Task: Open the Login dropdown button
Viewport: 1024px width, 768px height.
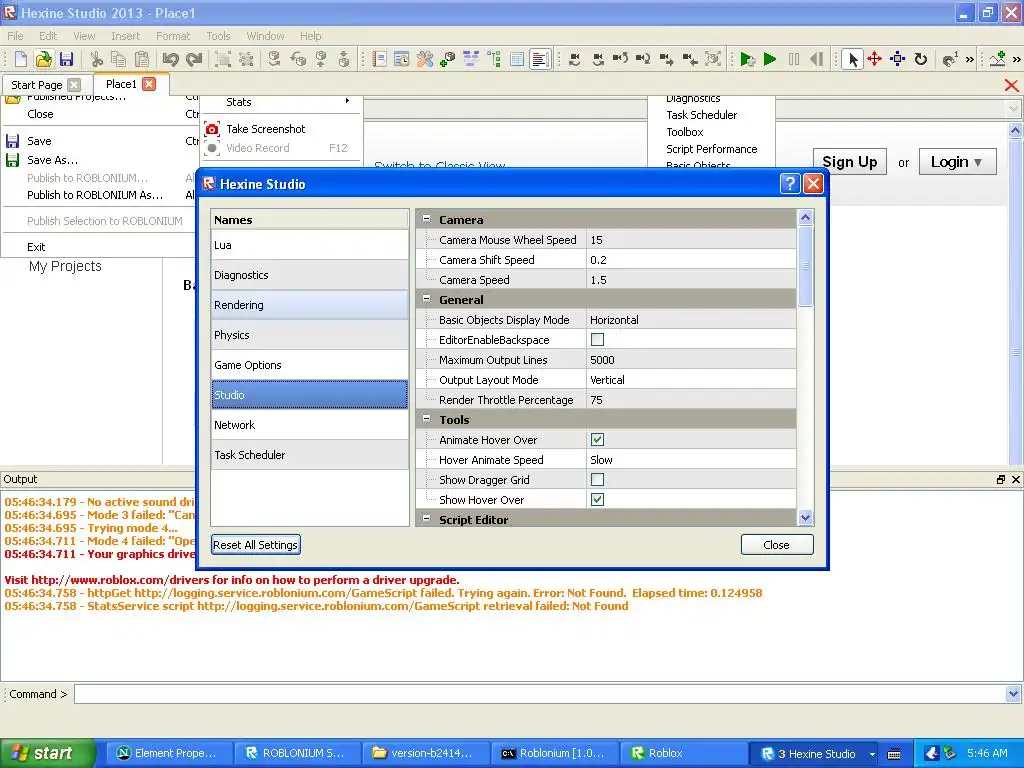Action: [x=957, y=162]
